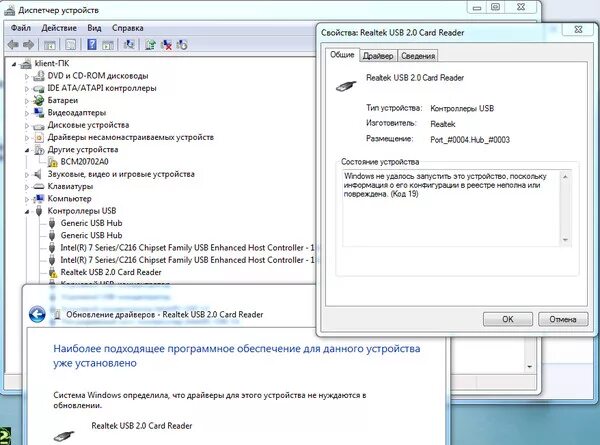Expand the Дисковые устройства node

(x=27, y=126)
